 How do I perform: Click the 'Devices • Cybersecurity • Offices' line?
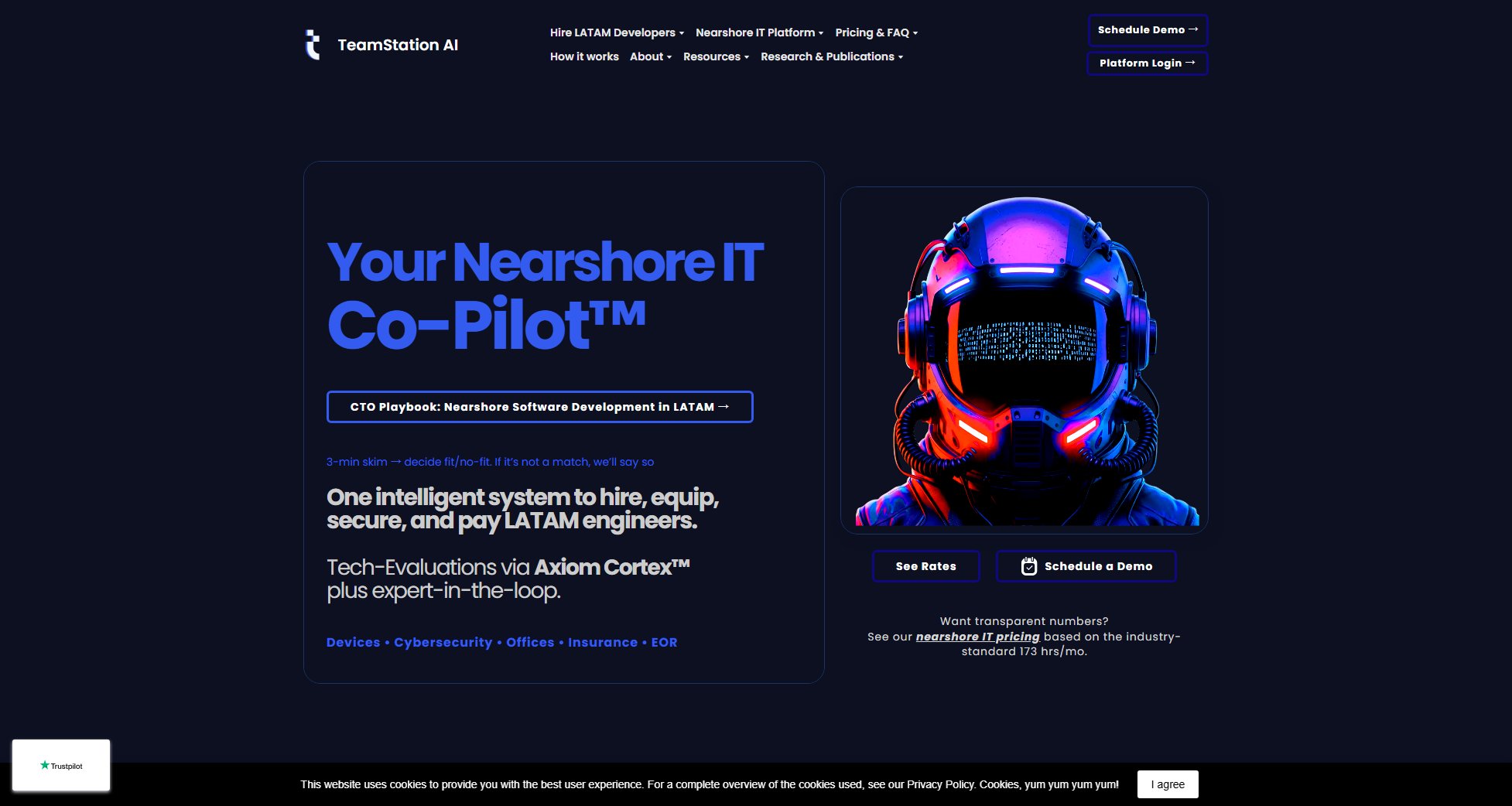(501, 642)
